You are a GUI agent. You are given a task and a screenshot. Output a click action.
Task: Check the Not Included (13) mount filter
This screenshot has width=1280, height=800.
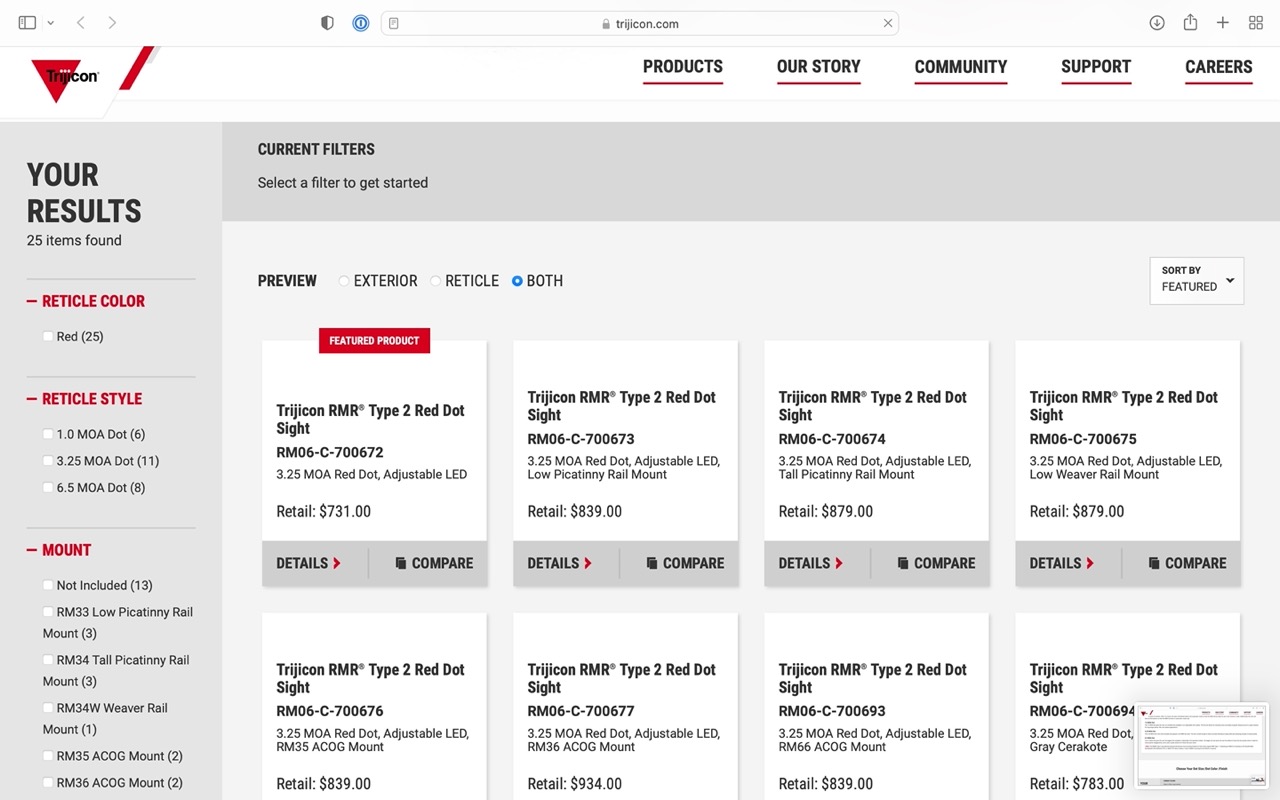point(48,585)
